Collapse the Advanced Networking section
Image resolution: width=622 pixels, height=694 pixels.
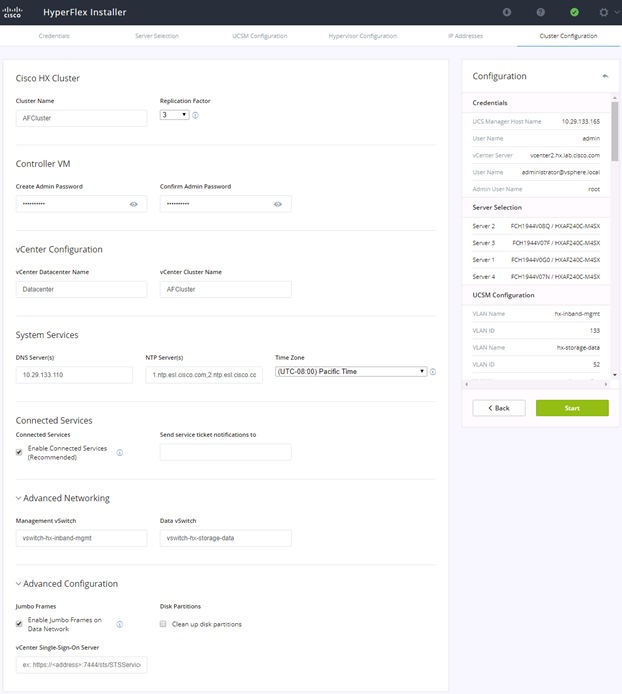pyautogui.click(x=19, y=498)
